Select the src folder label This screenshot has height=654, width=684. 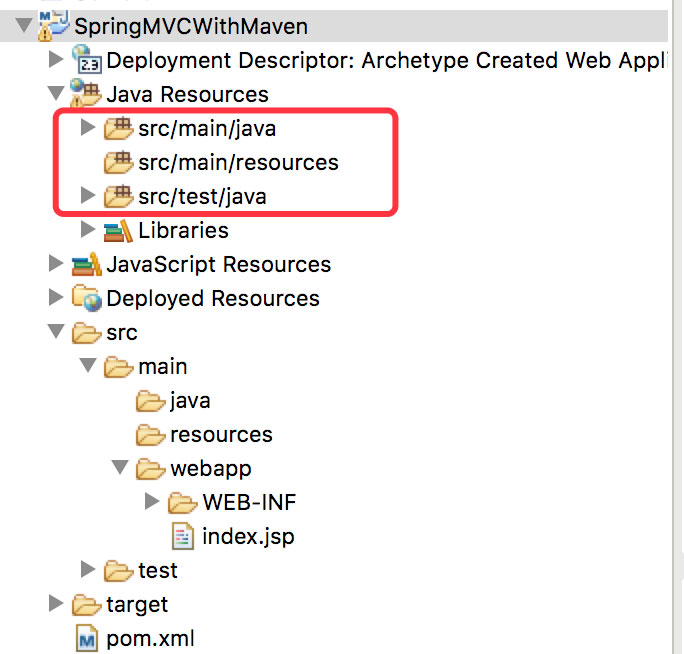point(122,333)
